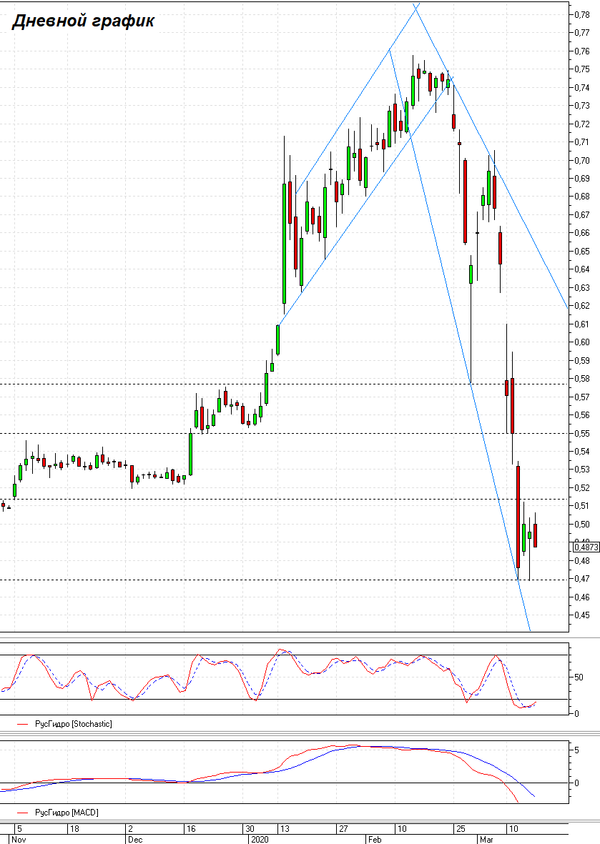Click the Nov month label on the time axis
Viewport: 600px width, 844px height.
coord(18,839)
